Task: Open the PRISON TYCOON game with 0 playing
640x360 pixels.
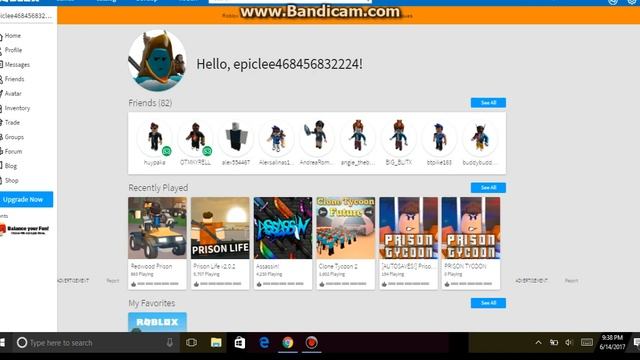Action: pyautogui.click(x=471, y=228)
